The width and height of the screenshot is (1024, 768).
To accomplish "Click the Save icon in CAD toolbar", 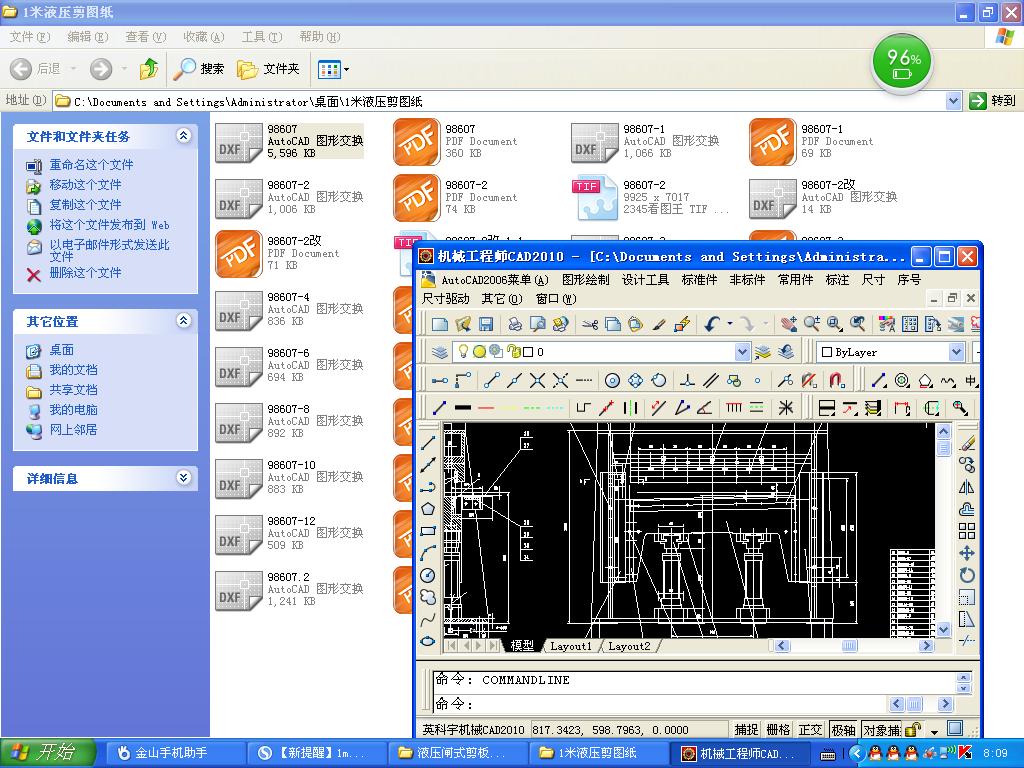I will [x=486, y=324].
